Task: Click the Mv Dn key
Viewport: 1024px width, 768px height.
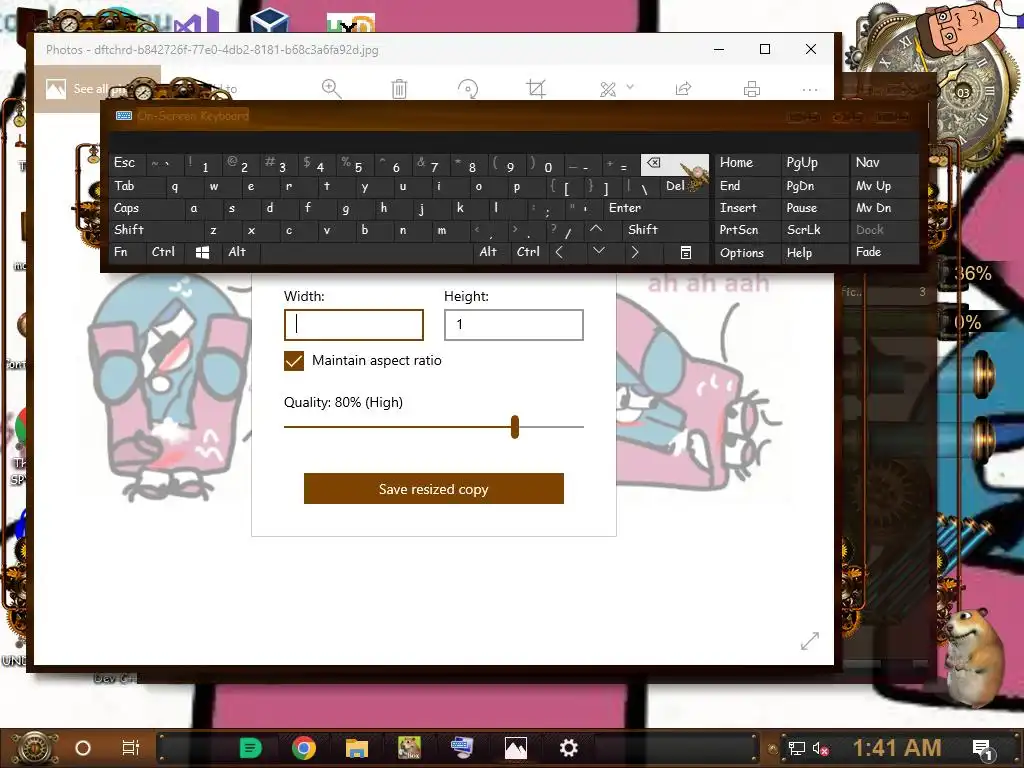Action: (884, 208)
